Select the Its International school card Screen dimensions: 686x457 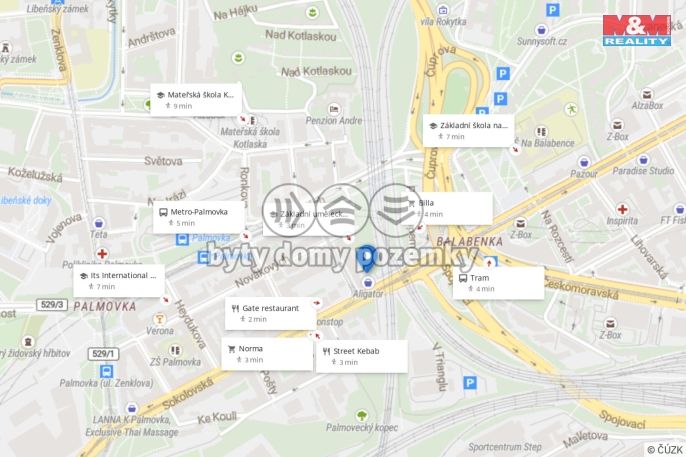(x=119, y=281)
